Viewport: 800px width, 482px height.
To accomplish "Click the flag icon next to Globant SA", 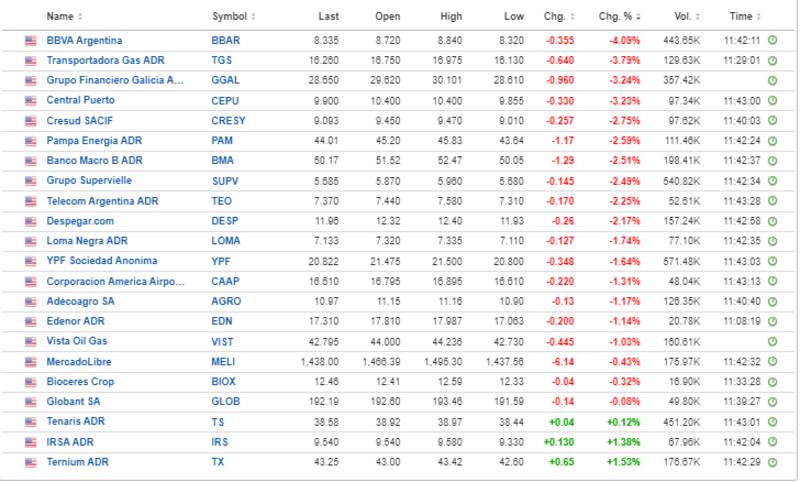I will 31,401.
